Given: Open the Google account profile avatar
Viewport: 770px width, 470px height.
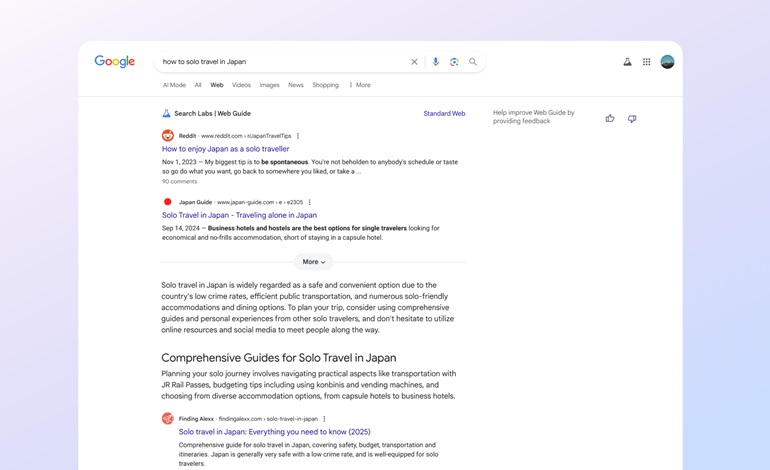Looking at the screenshot, I should 667,62.
